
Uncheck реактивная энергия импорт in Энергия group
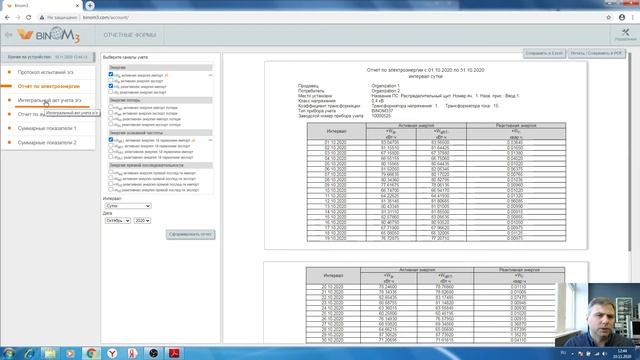click(x=111, y=86)
